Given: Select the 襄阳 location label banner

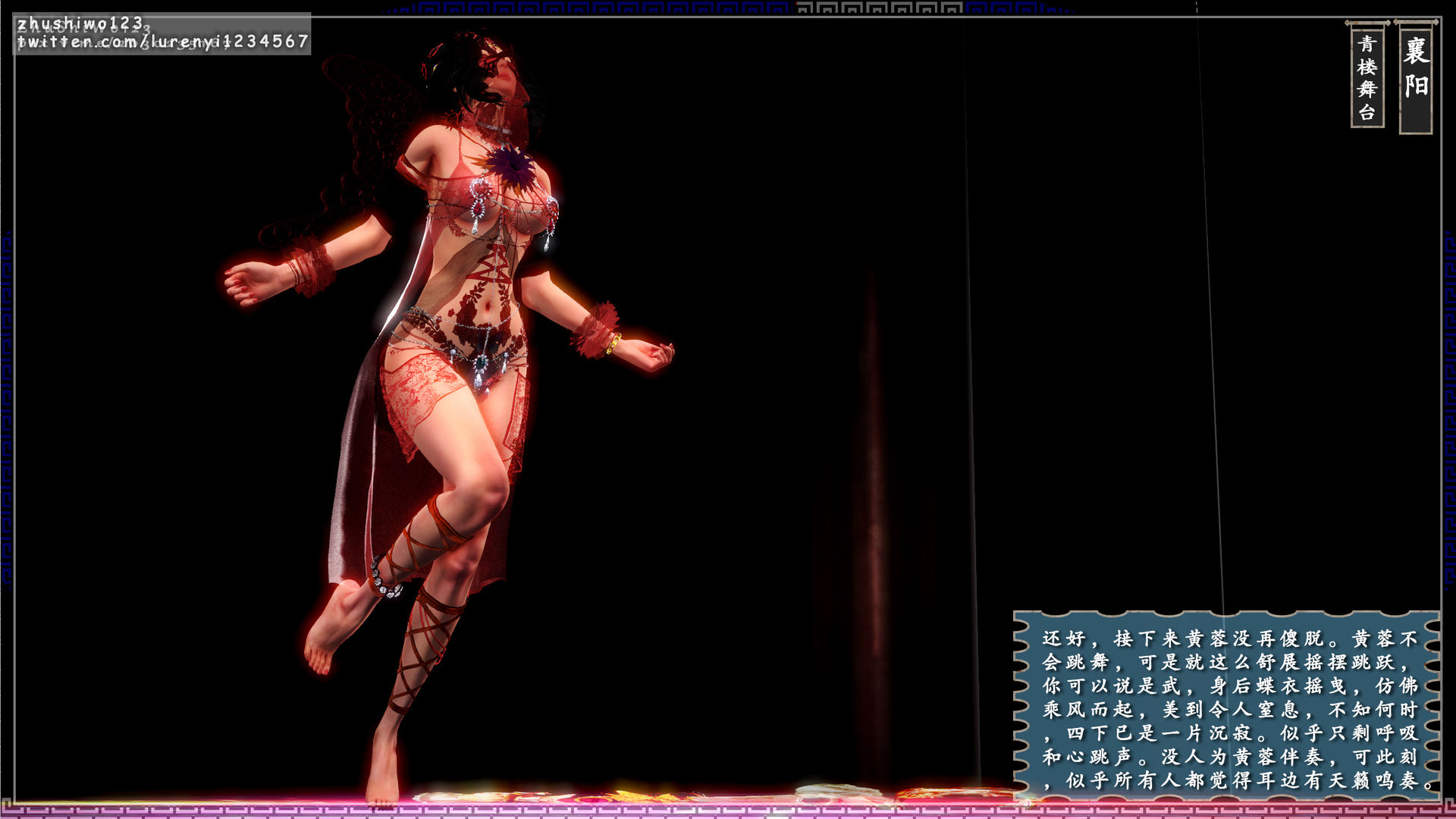Looking at the screenshot, I should [1415, 76].
